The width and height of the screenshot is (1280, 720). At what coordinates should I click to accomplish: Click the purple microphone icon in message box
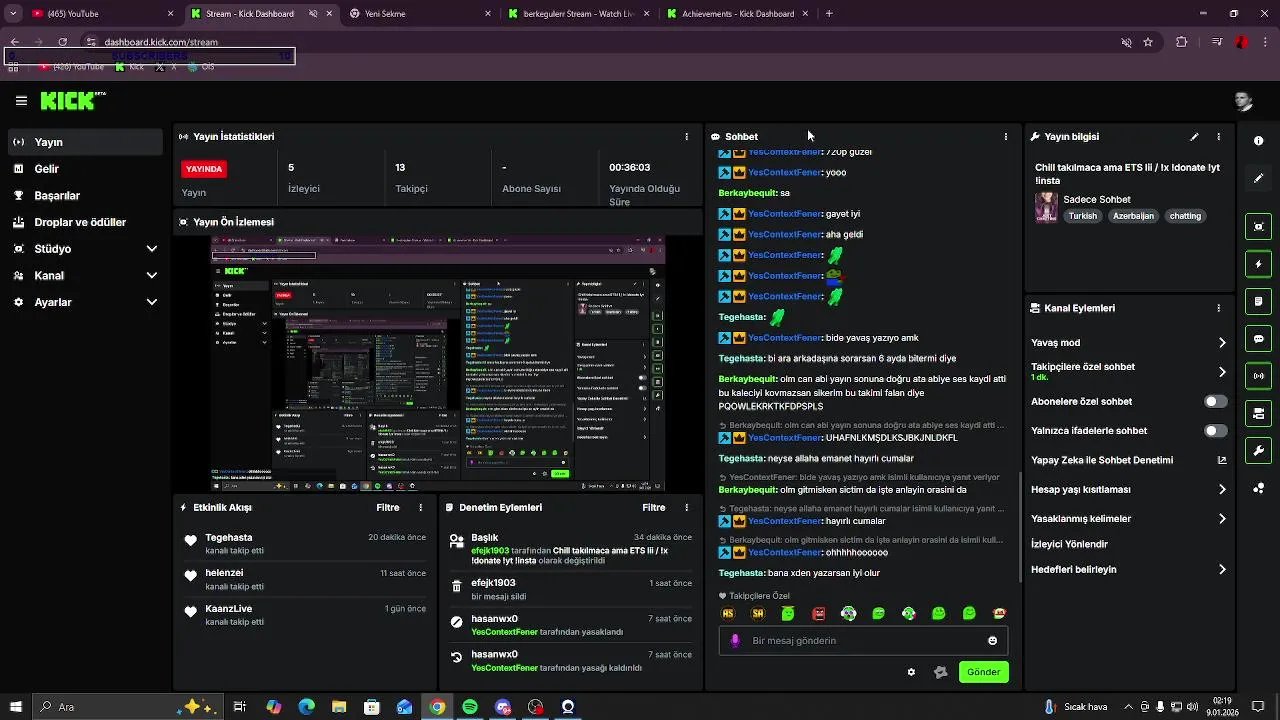pos(735,641)
